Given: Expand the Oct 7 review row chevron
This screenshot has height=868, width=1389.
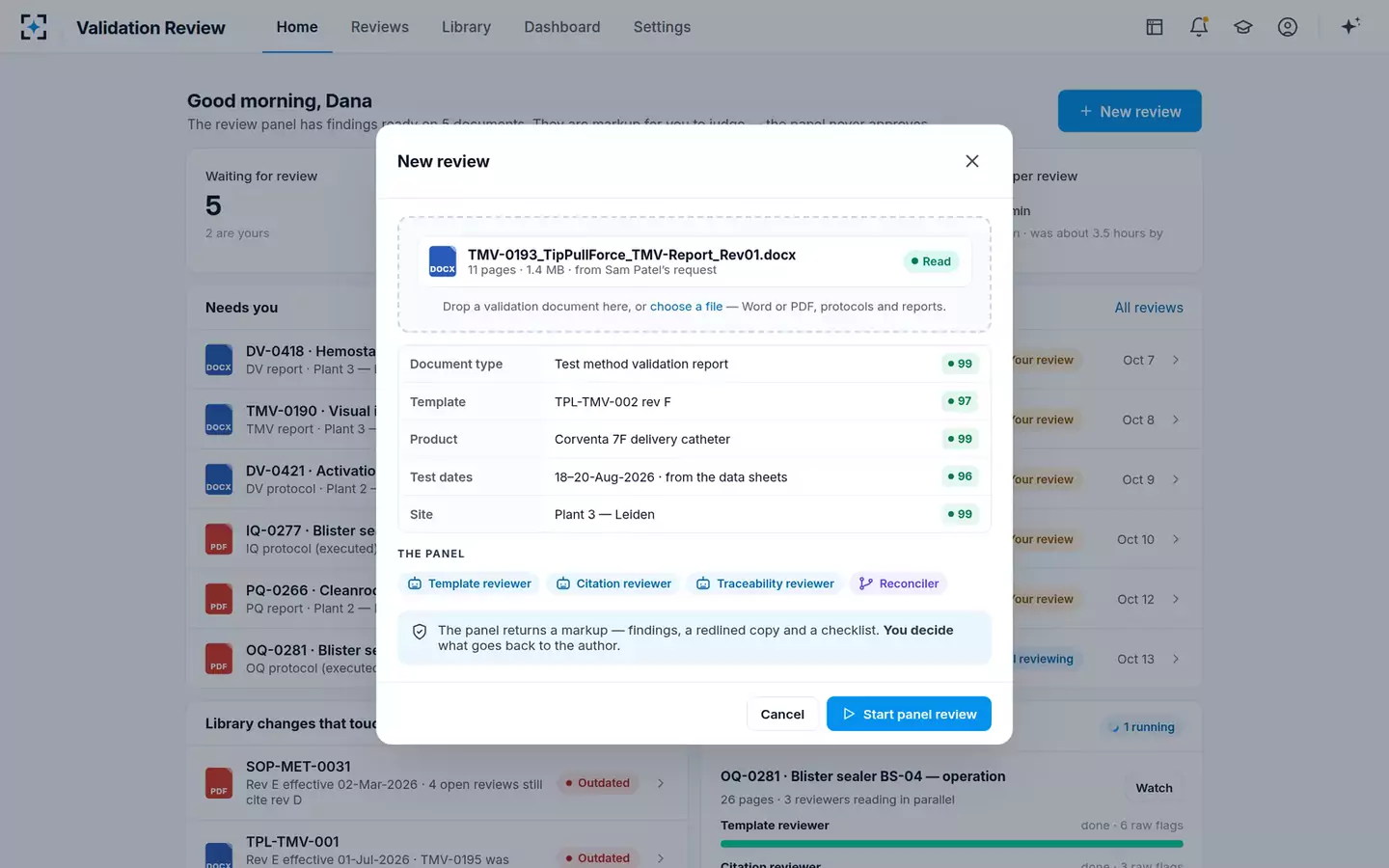Looking at the screenshot, I should (1176, 360).
